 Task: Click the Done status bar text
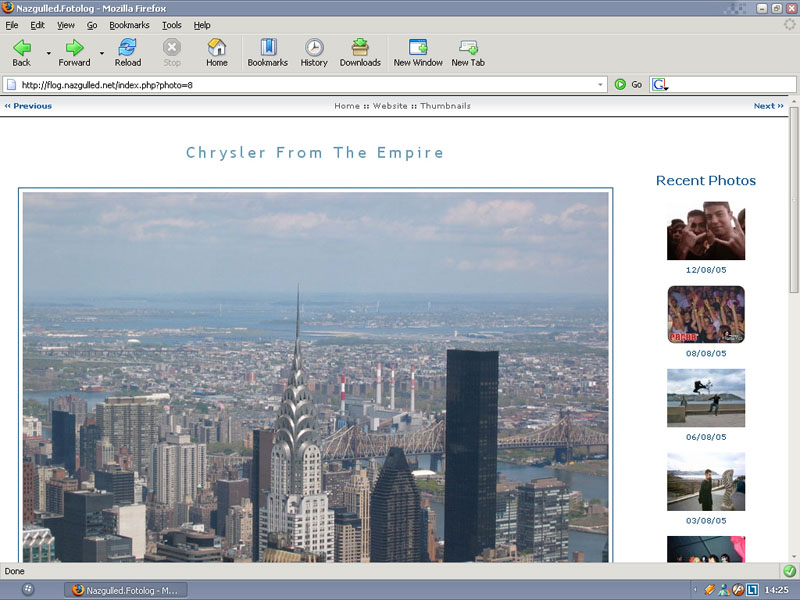point(14,571)
